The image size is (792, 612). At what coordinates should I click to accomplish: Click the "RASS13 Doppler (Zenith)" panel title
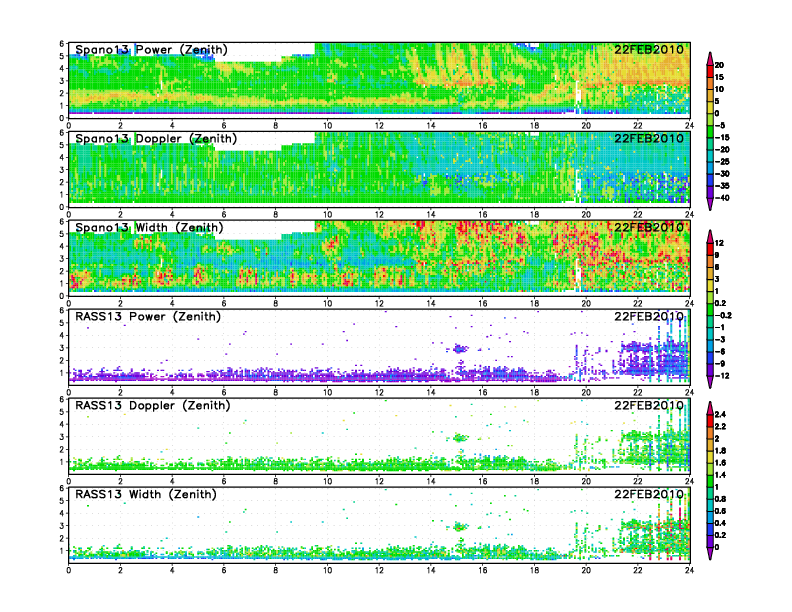pos(153,405)
